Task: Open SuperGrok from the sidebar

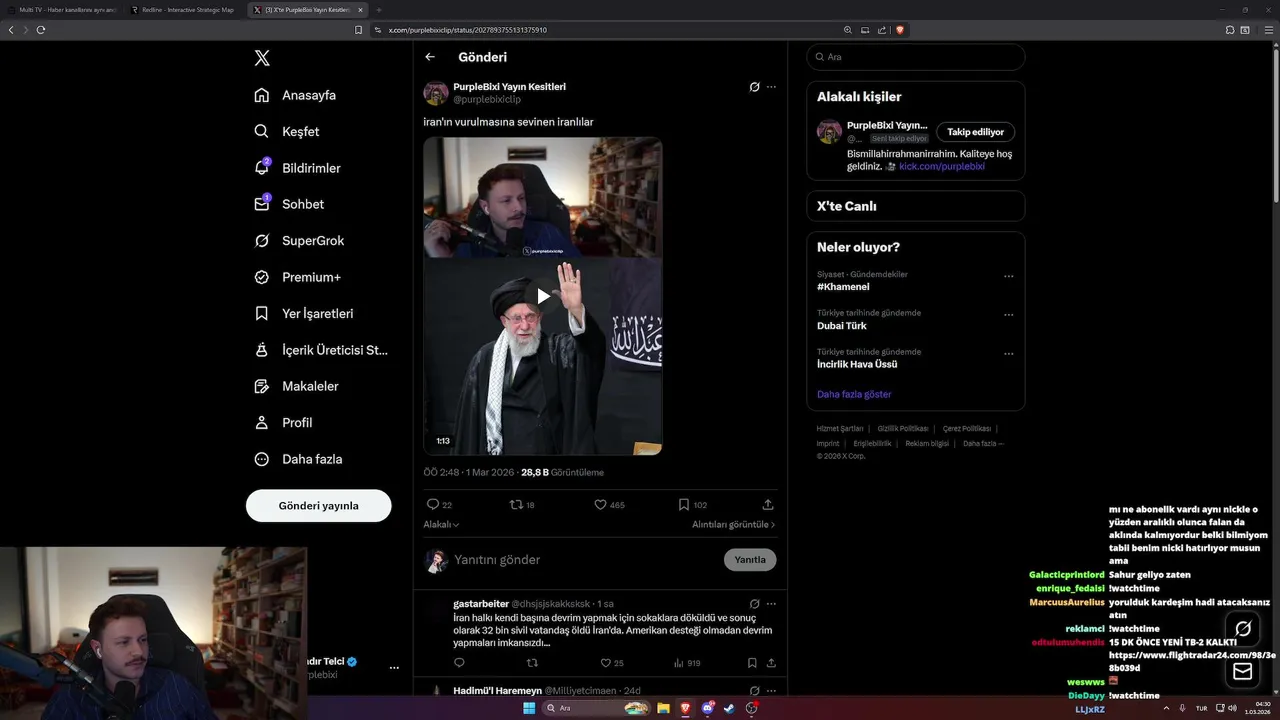Action: click(x=298, y=240)
